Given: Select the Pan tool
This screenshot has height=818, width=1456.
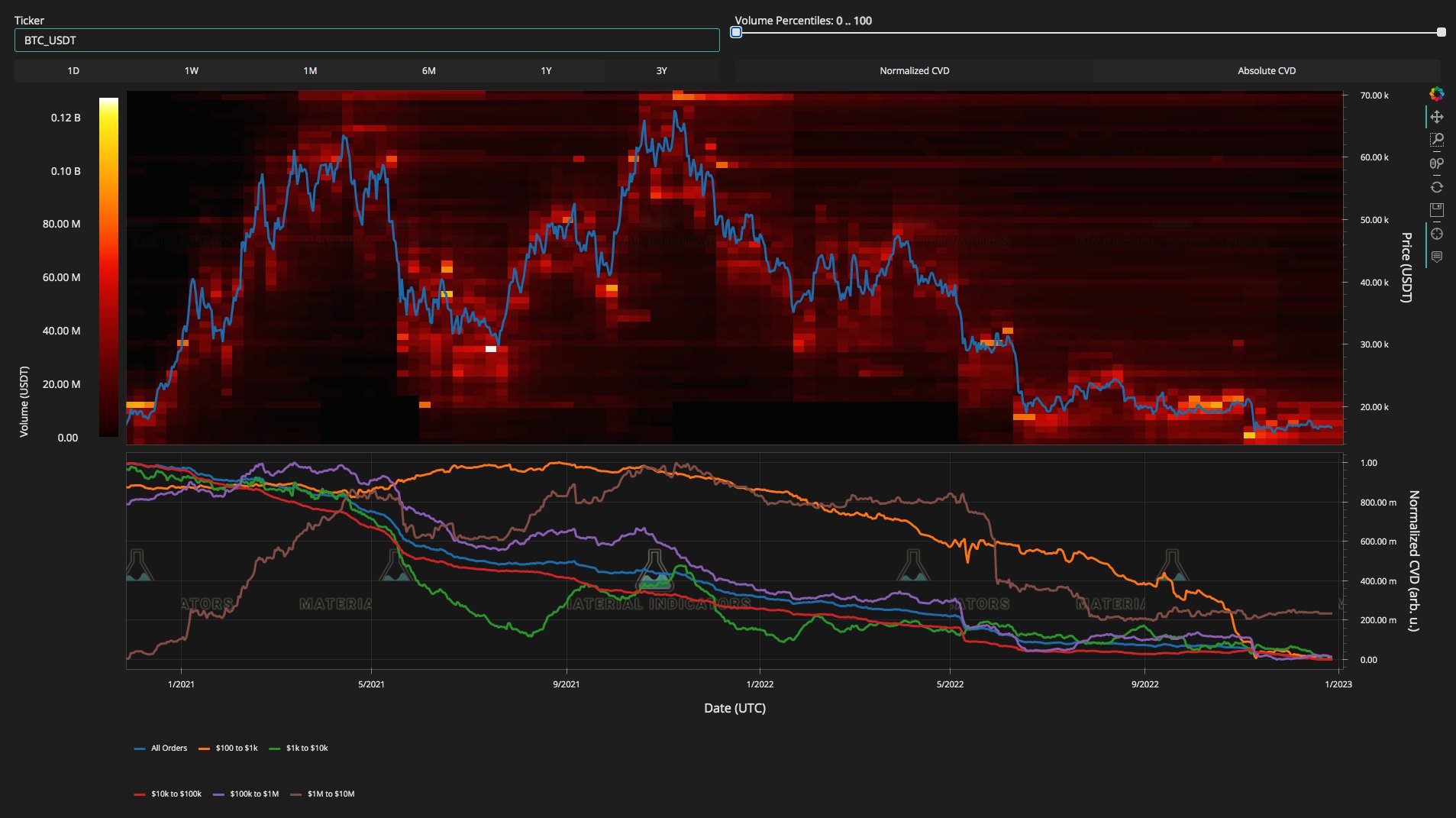Looking at the screenshot, I should (x=1436, y=117).
